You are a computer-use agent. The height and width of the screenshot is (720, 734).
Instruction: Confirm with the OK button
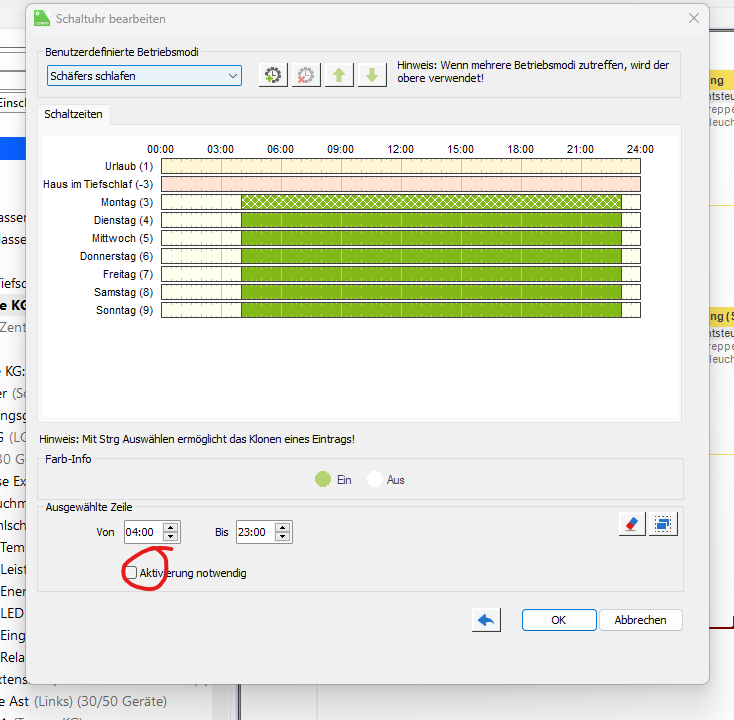(x=558, y=620)
